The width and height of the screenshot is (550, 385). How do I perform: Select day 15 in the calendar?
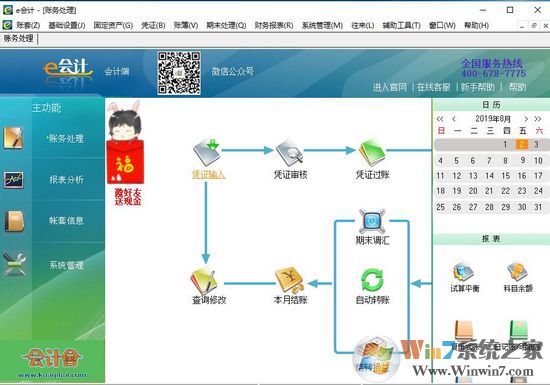coord(505,176)
